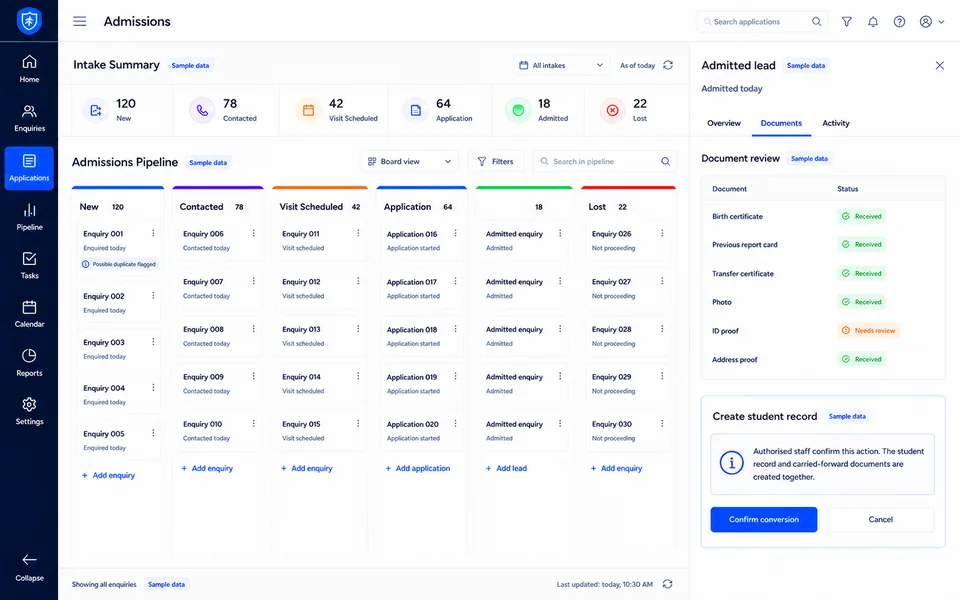
Task: Click the search icon in pipeline search
Action: (666, 162)
